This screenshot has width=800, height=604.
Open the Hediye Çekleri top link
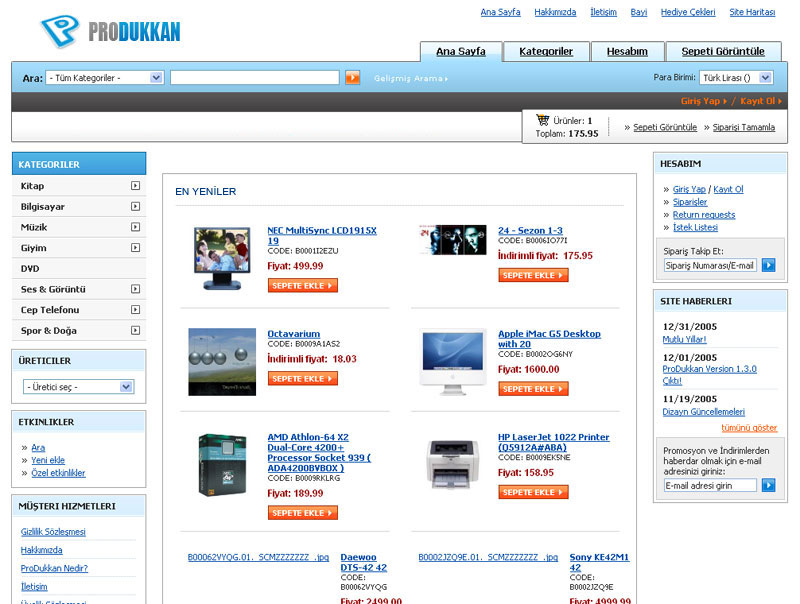point(688,12)
